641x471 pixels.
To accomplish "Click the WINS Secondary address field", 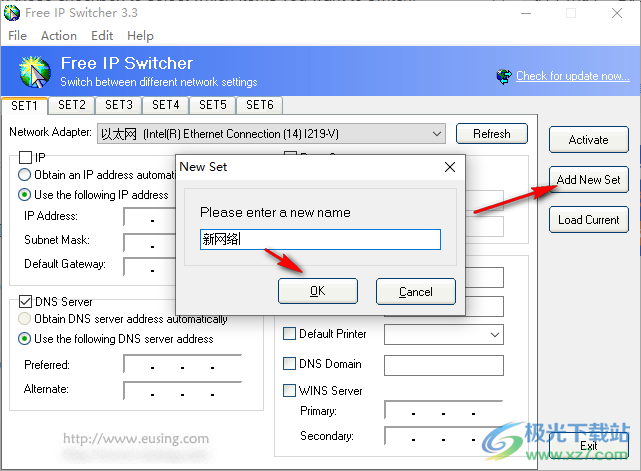I will [x=444, y=436].
